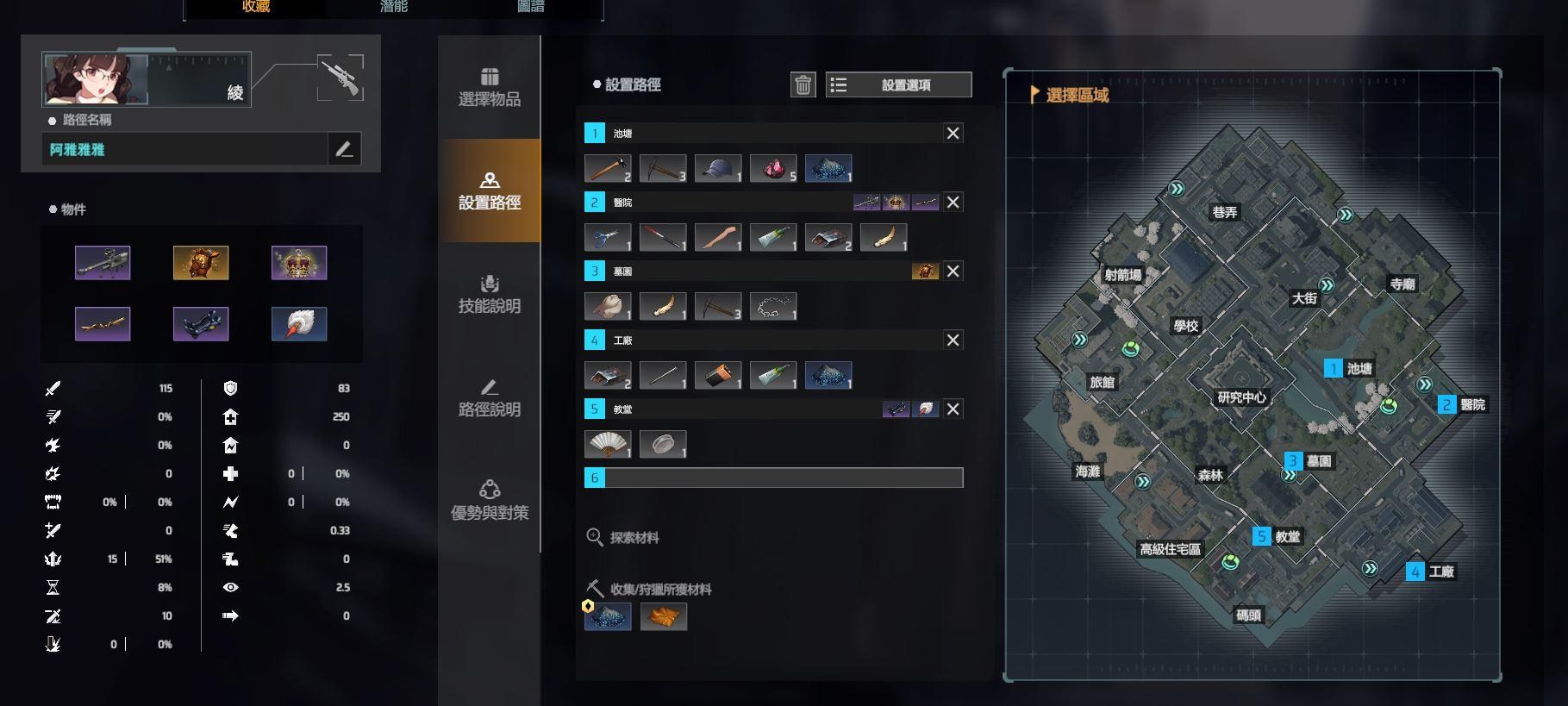The height and width of the screenshot is (706, 1568).
Task: Click the battery item under 工廠 route
Action: coord(718,375)
